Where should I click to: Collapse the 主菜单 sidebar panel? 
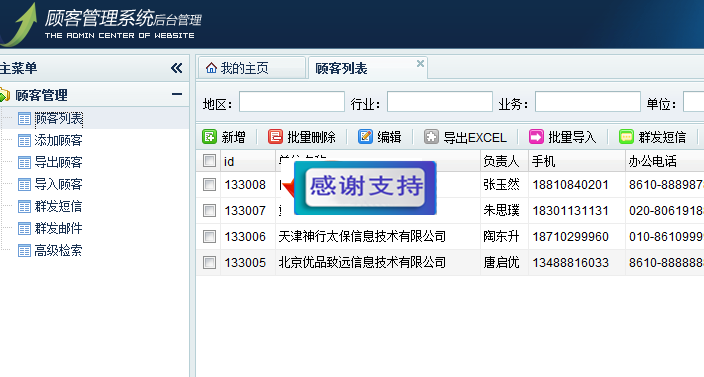point(176,68)
